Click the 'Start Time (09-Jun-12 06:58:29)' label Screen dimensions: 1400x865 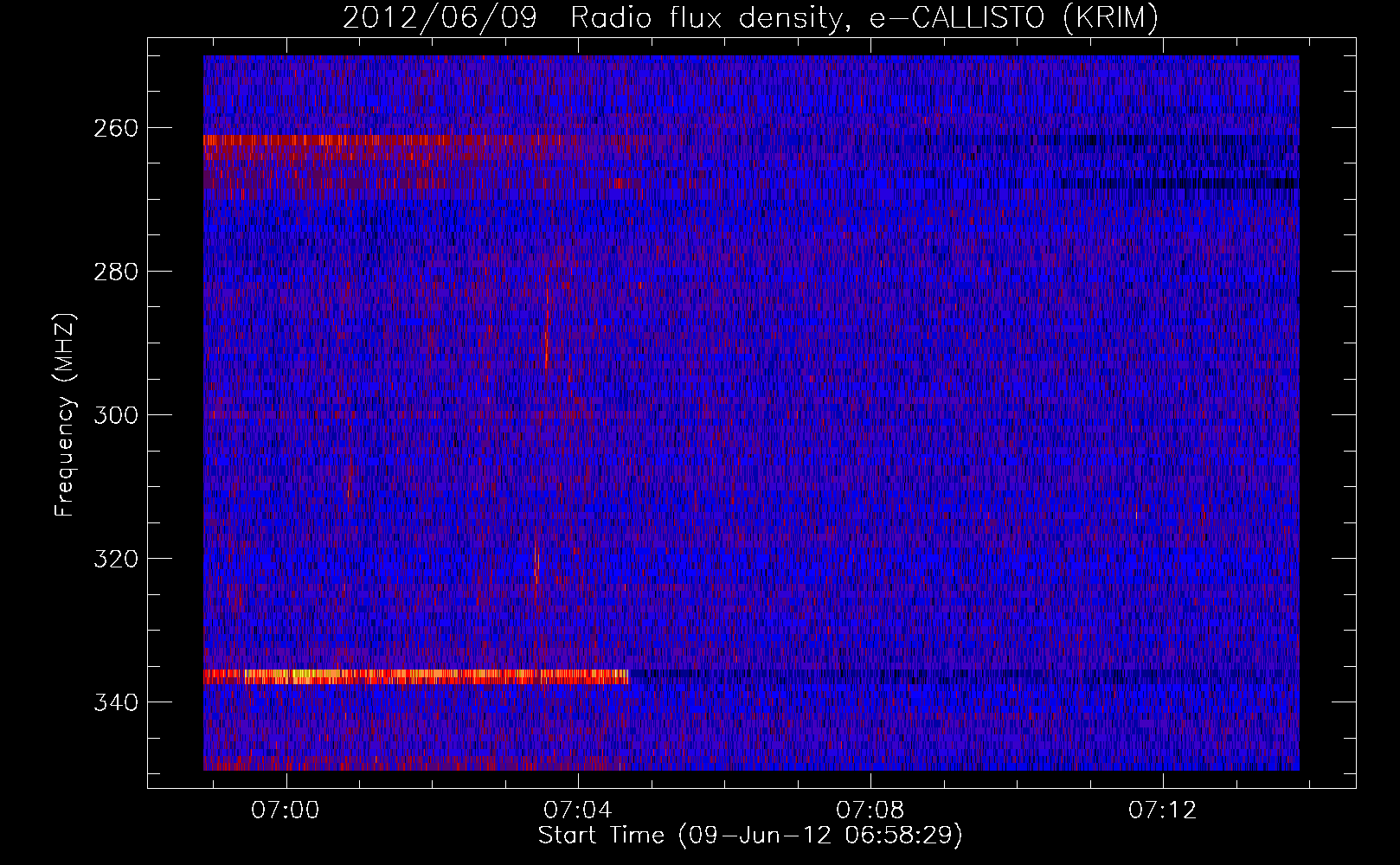tap(750, 836)
